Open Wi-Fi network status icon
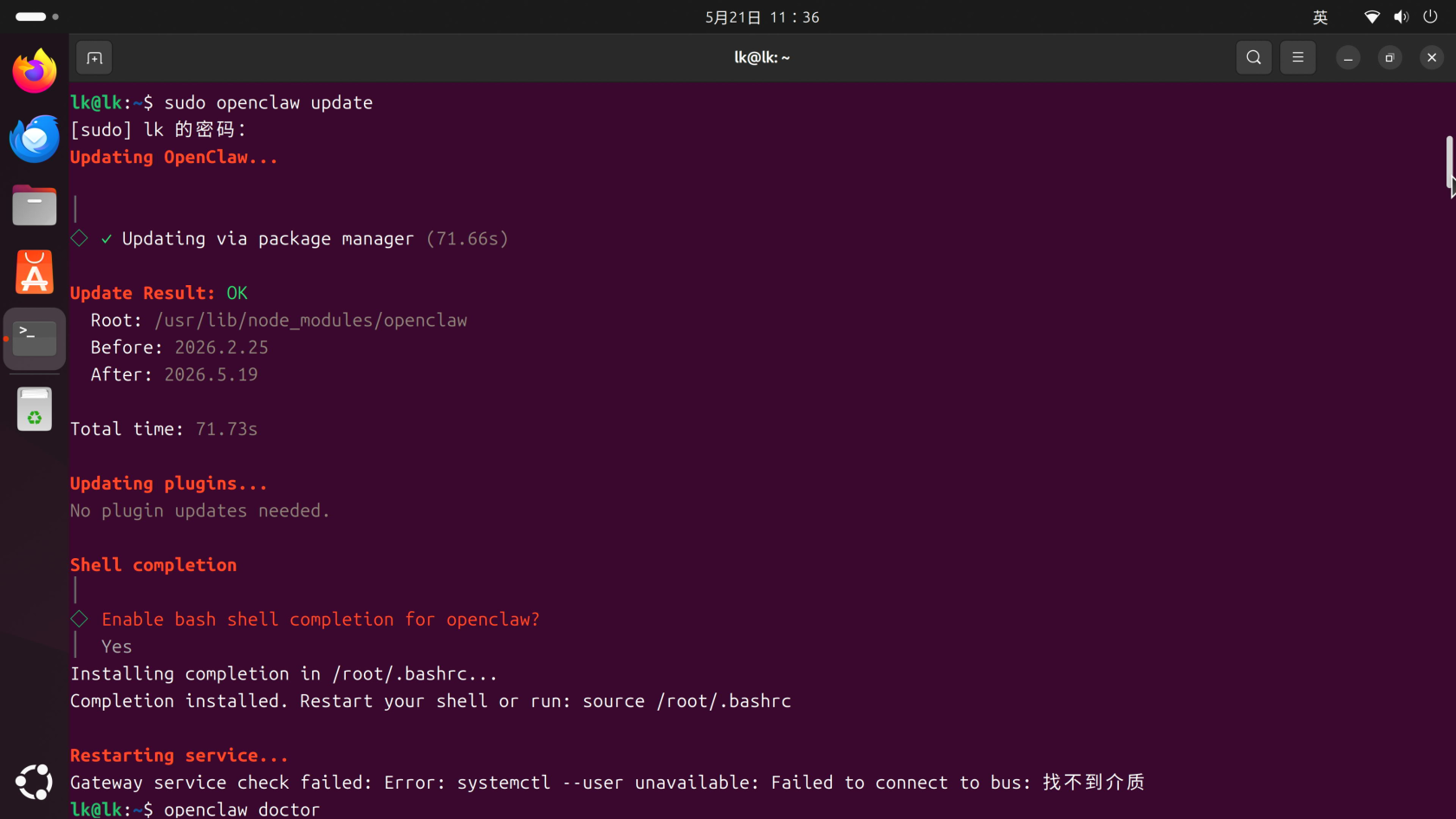The width and height of the screenshot is (1456, 819). pyautogui.click(x=1372, y=17)
